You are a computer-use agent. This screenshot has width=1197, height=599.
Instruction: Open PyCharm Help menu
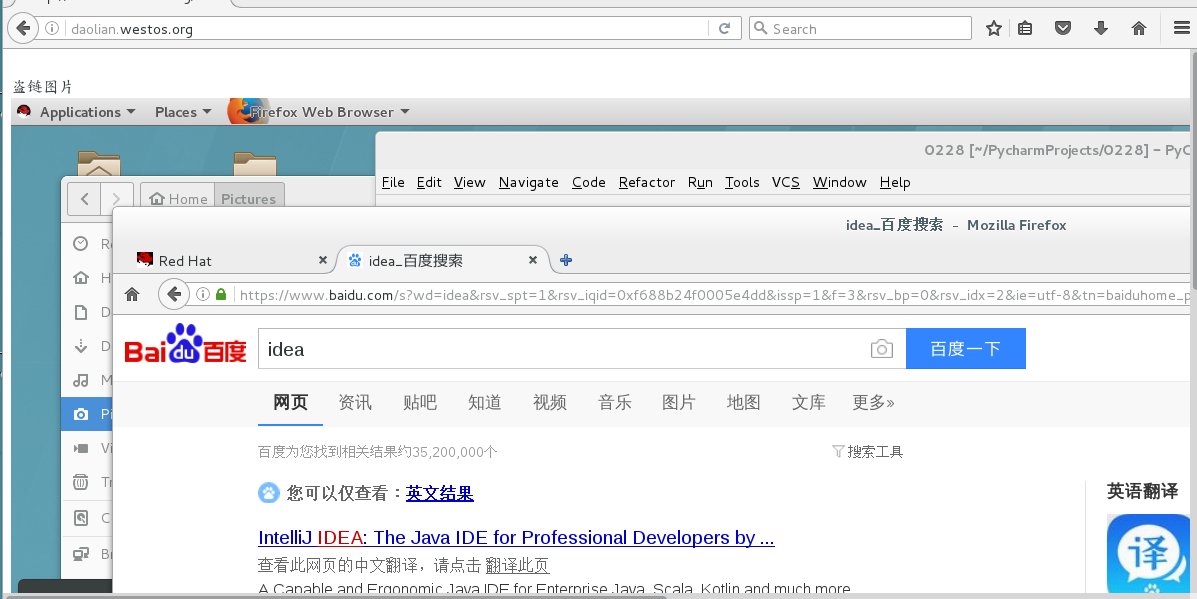895,182
